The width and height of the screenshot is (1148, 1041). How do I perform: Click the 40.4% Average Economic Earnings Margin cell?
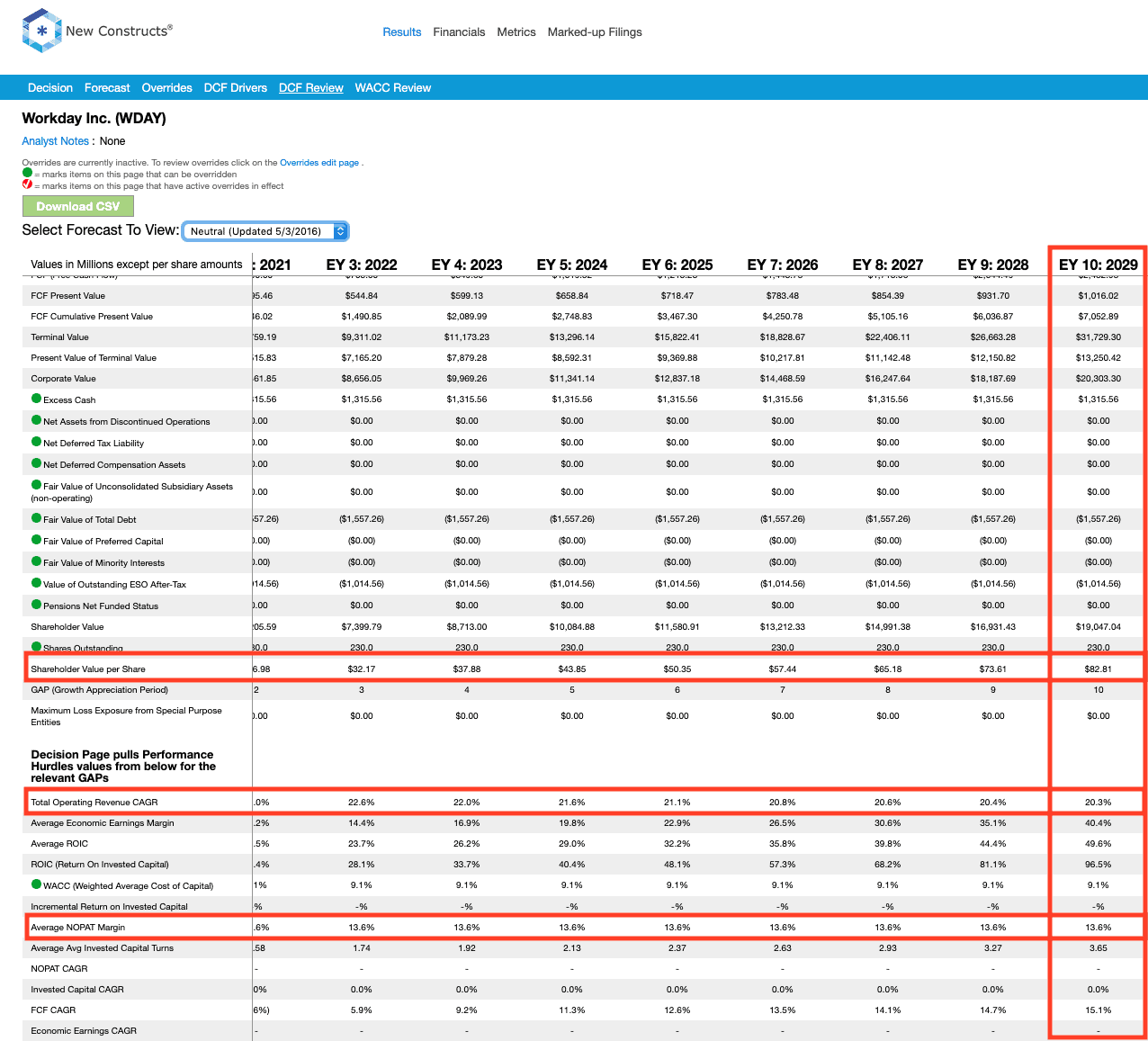(x=1099, y=822)
